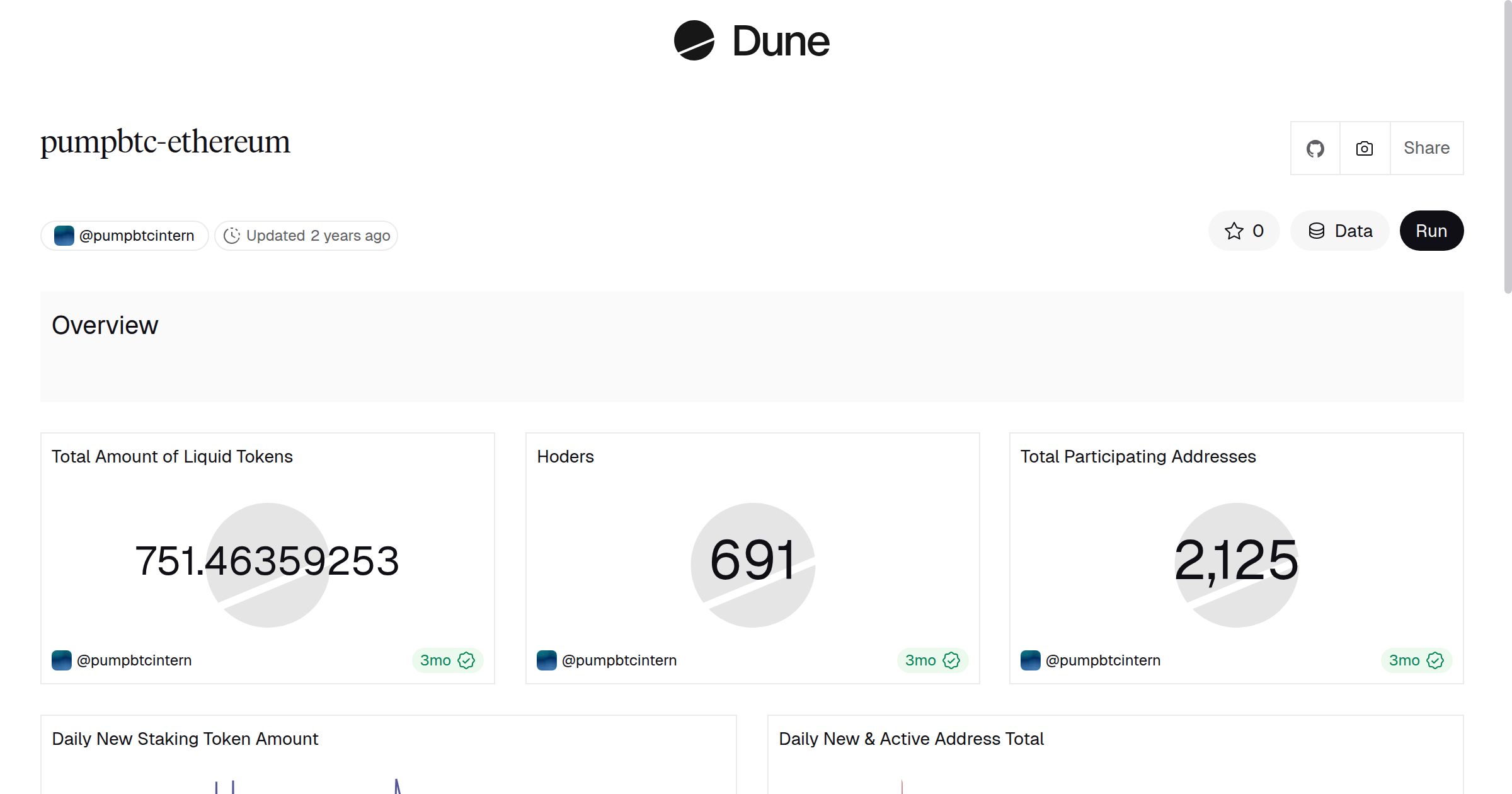The width and height of the screenshot is (1512, 794).
Task: Click avatar icon in Hoders card footer
Action: click(x=546, y=660)
